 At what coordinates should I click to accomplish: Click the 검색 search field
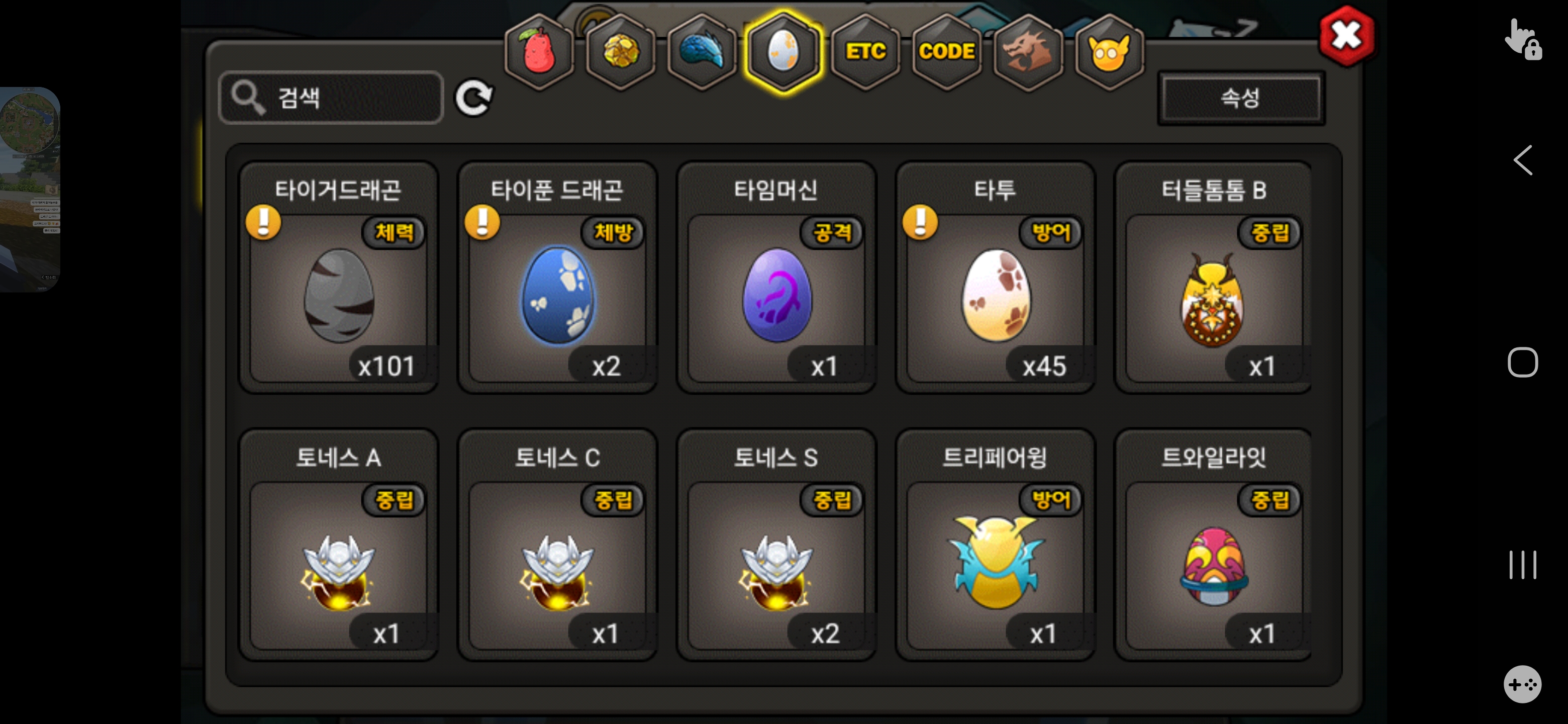pyautogui.click(x=331, y=98)
